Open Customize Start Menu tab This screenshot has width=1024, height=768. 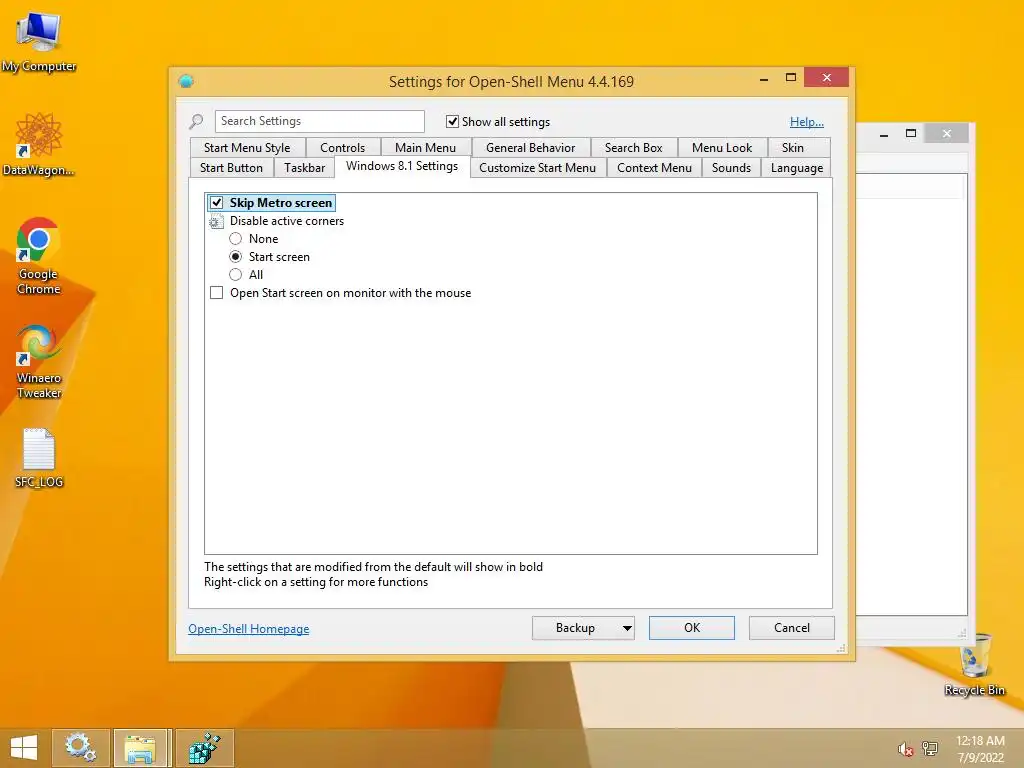(x=537, y=168)
